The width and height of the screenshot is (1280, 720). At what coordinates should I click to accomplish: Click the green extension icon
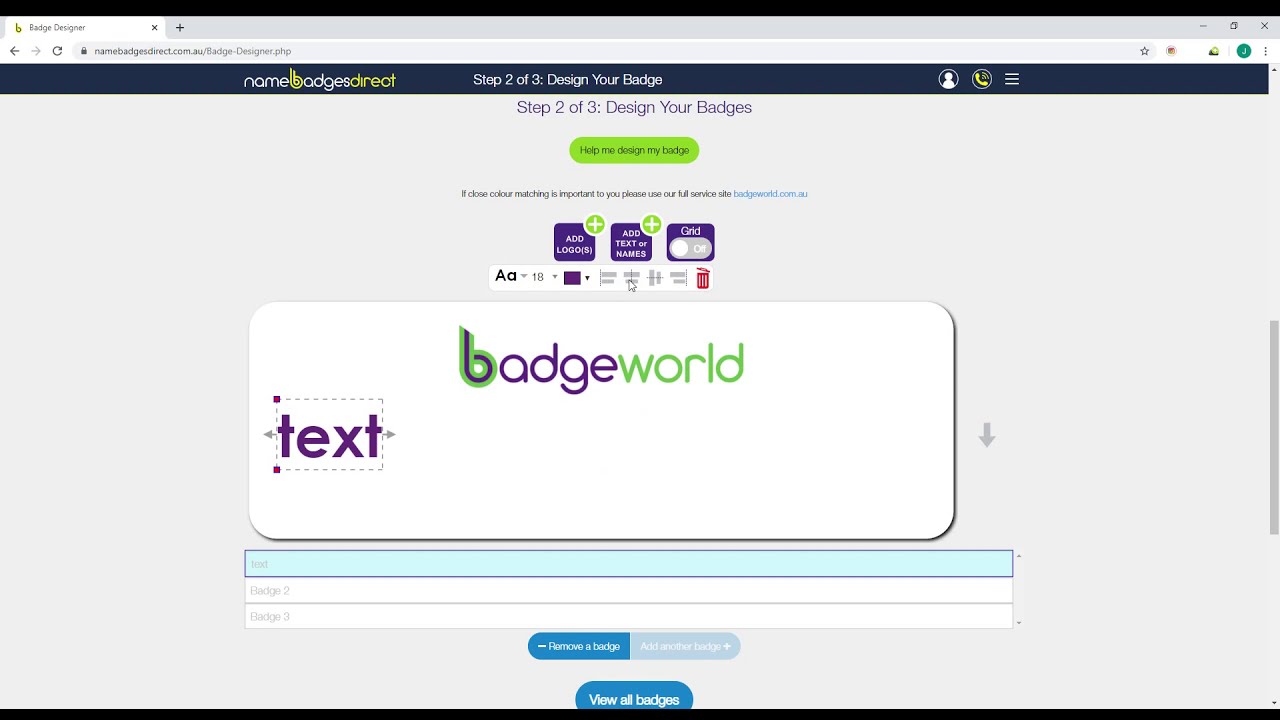pyautogui.click(x=1214, y=51)
